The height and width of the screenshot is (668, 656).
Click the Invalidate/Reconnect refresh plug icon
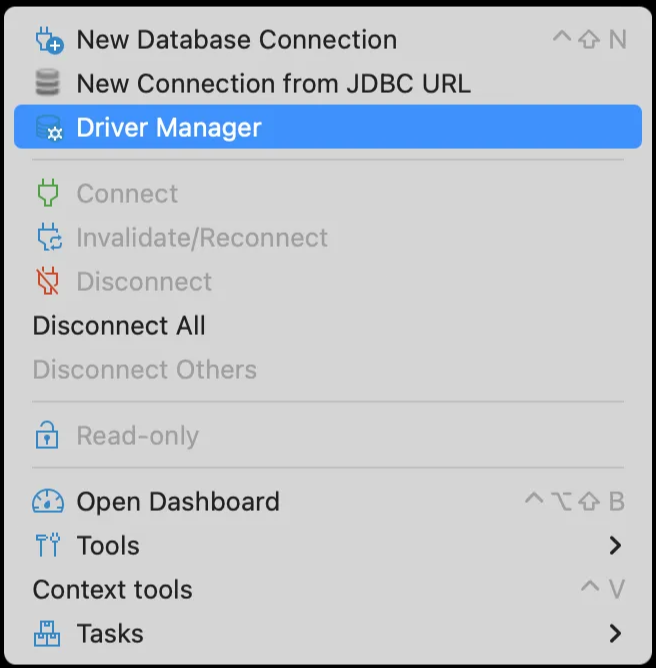coord(48,238)
